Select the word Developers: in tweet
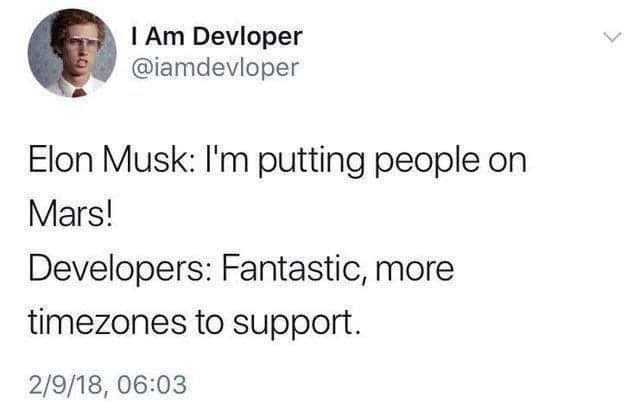 point(119,271)
